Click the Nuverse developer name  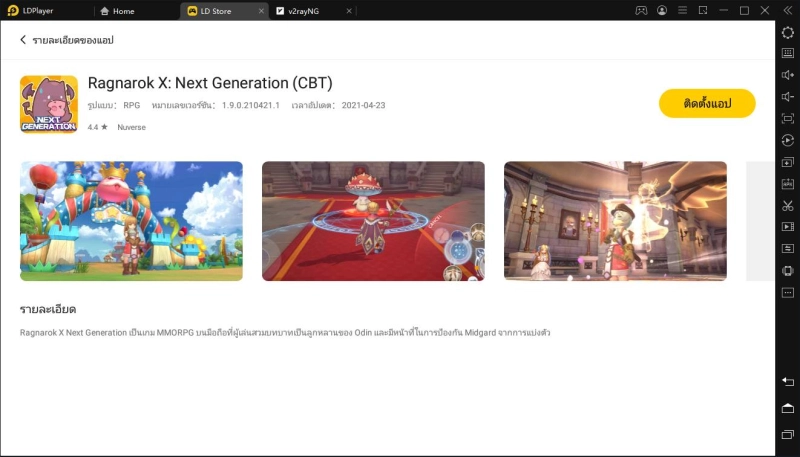pyautogui.click(x=132, y=128)
